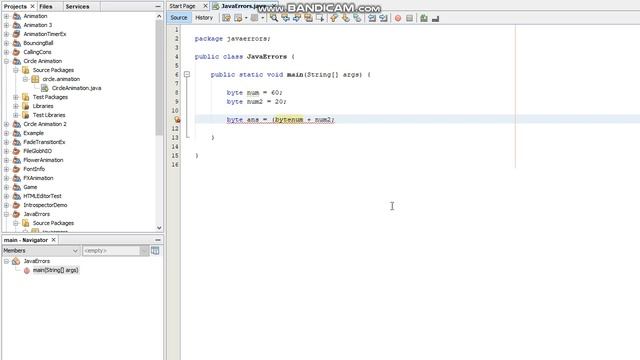Image resolution: width=640 pixels, height=360 pixels.
Task: Collapse the JavaErrors project node in Projects
Action: pyautogui.click(x=6, y=214)
